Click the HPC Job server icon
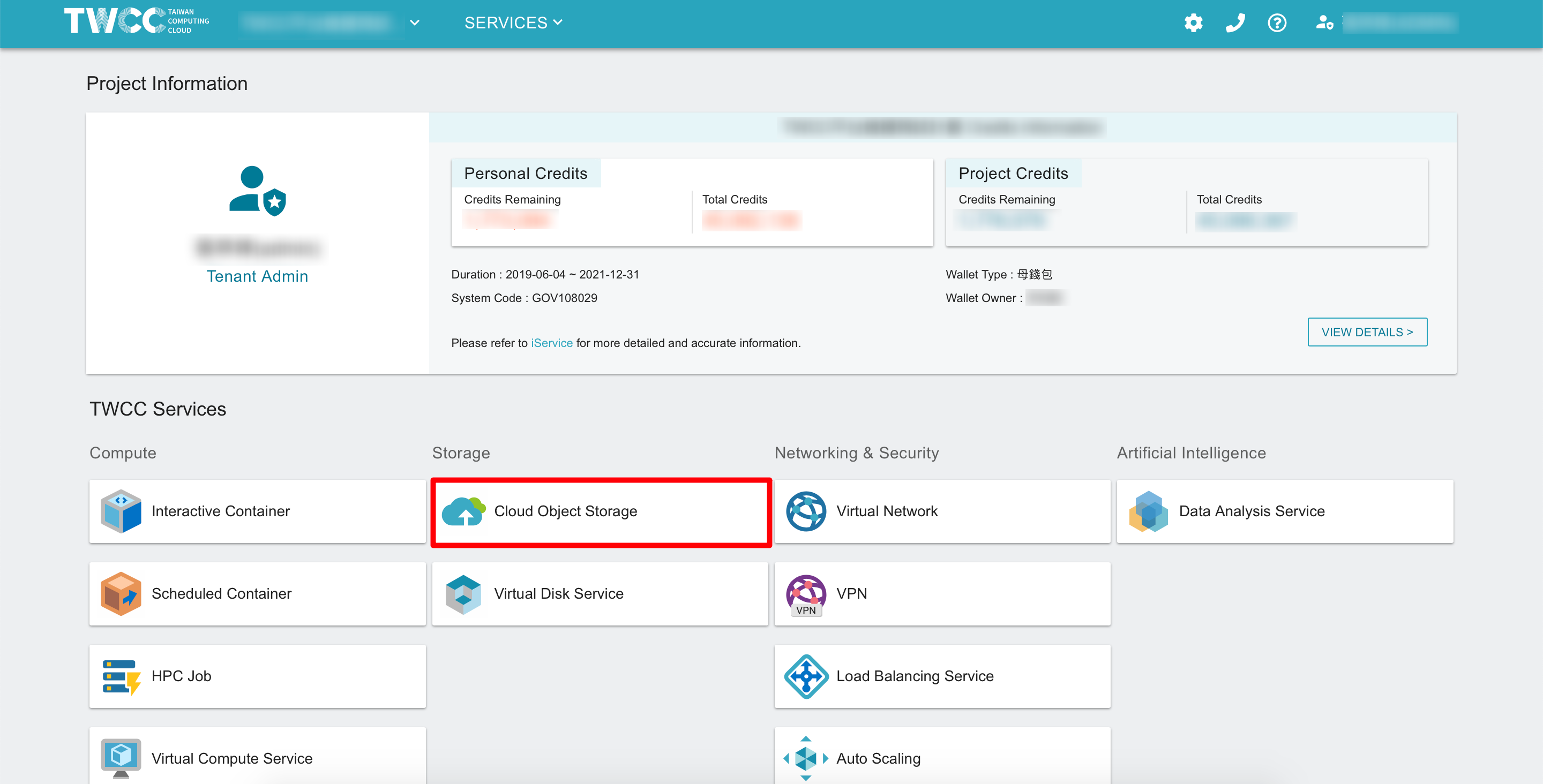This screenshot has width=1543, height=784. click(x=122, y=677)
